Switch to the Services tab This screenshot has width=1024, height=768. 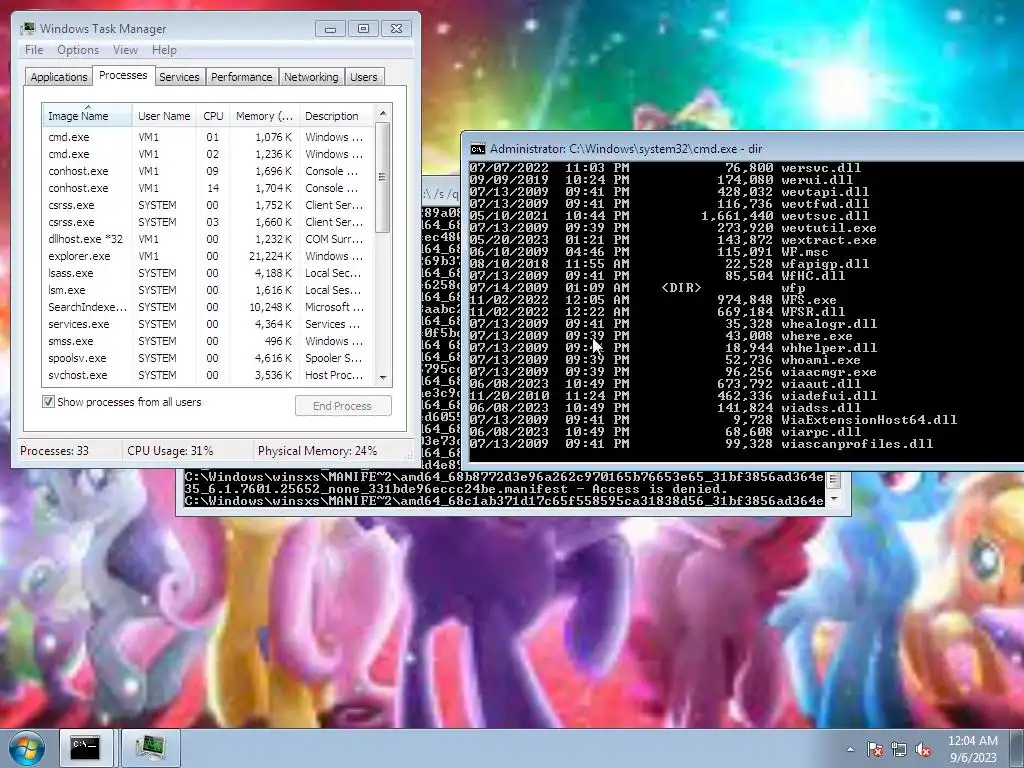pos(179,77)
